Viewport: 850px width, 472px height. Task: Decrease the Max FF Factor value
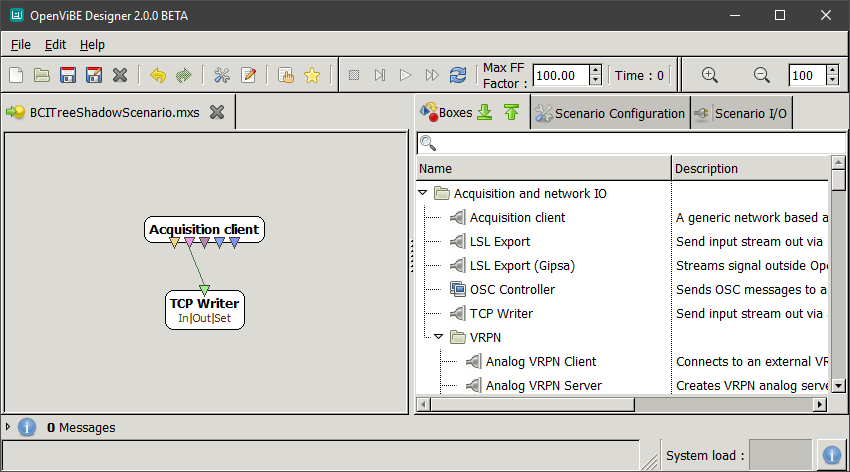(595, 80)
